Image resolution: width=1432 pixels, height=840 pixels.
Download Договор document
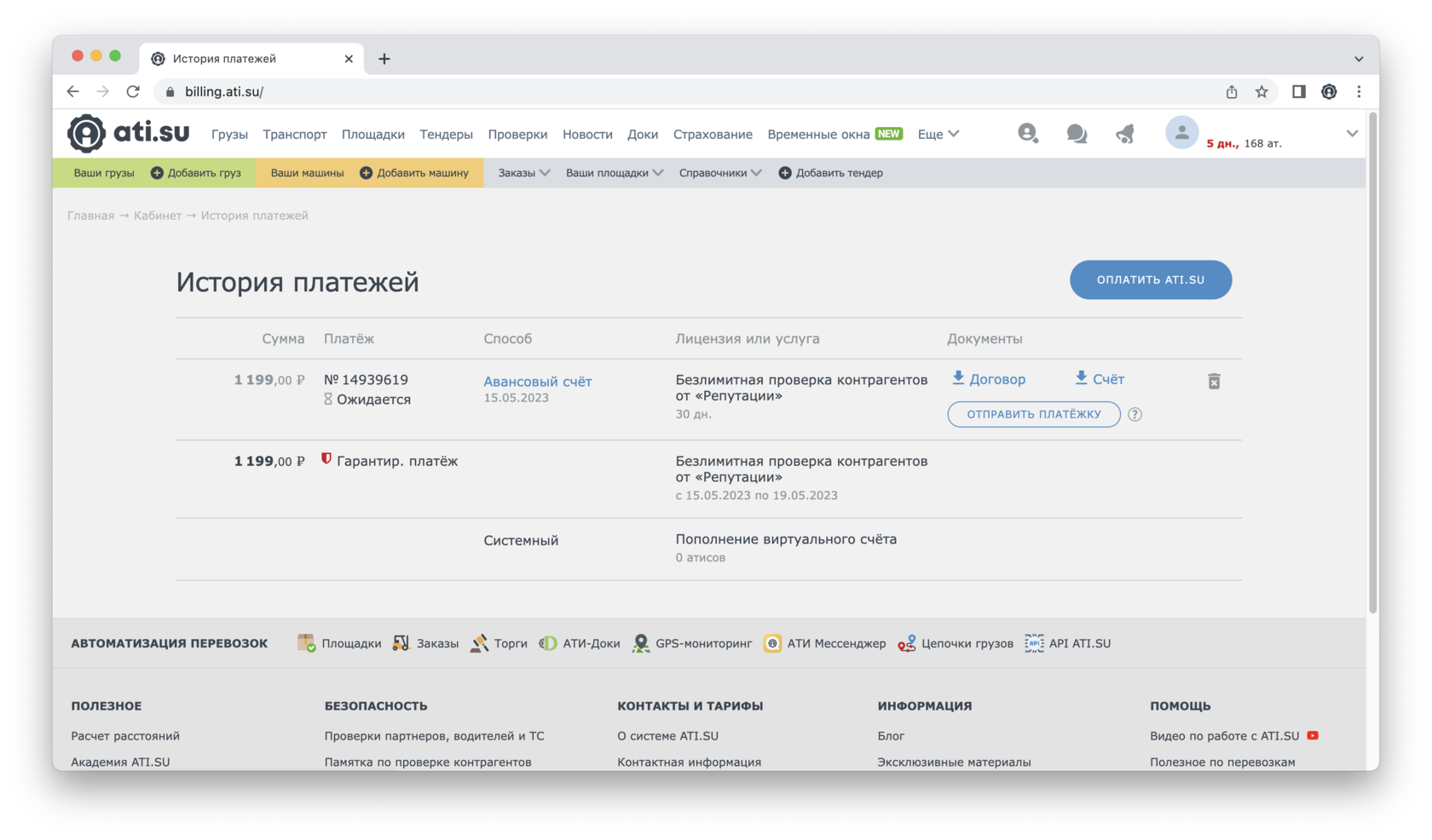pos(989,378)
